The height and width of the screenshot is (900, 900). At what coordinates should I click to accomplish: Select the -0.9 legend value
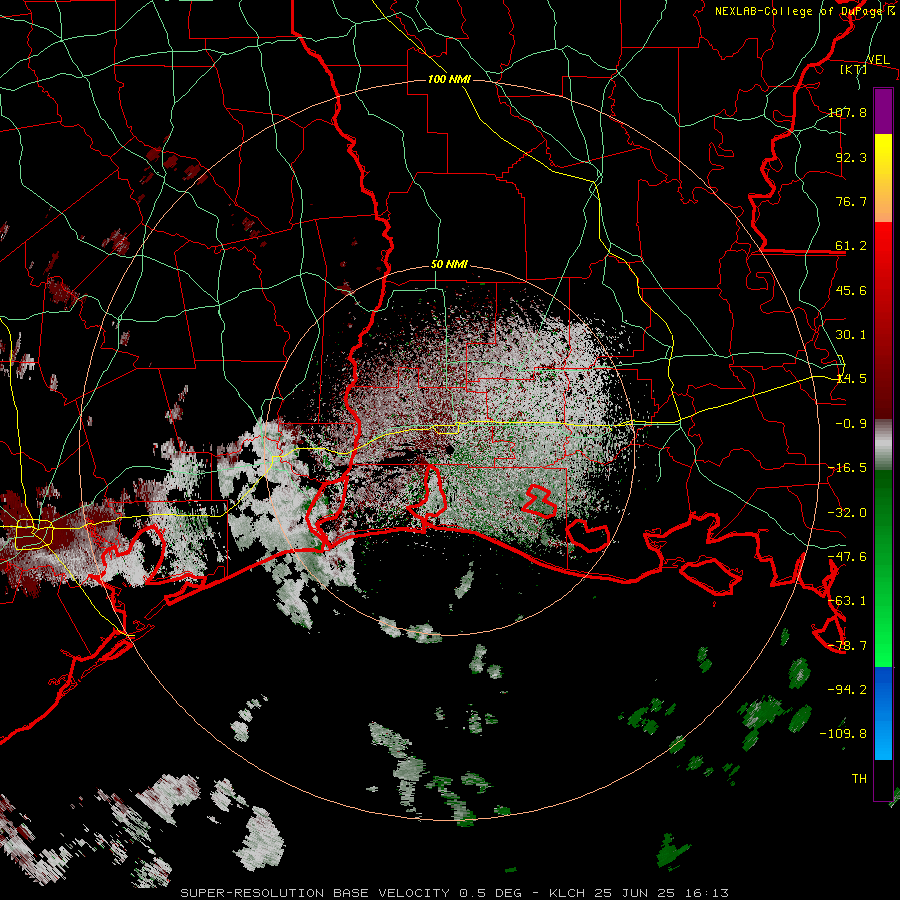[x=851, y=424]
